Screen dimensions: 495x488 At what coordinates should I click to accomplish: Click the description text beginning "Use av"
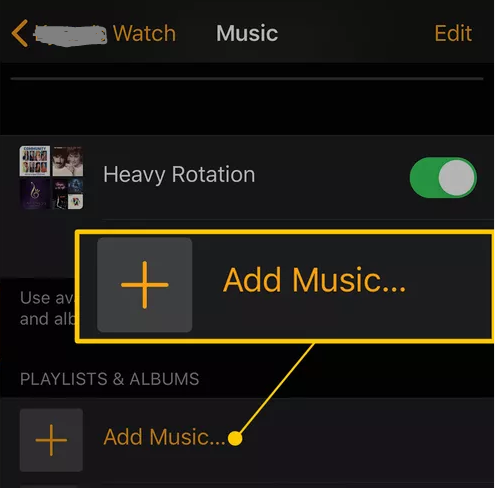[47, 308]
